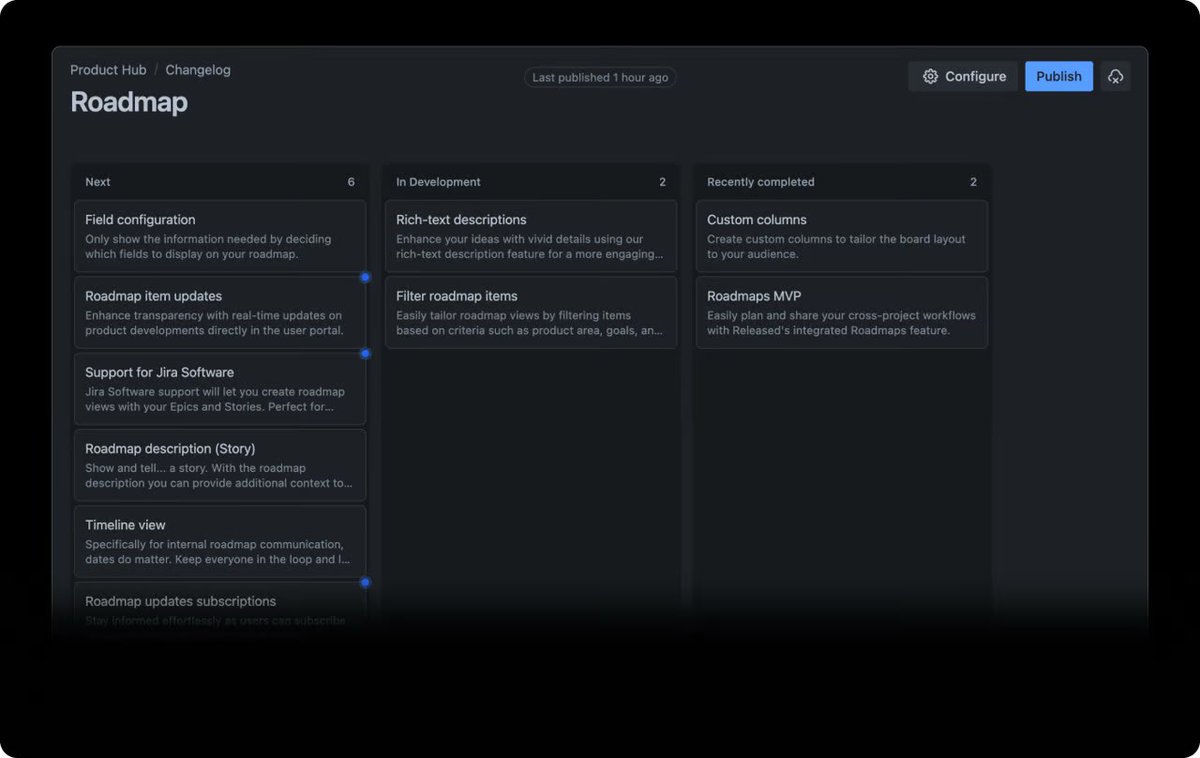The height and width of the screenshot is (758, 1200).
Task: Select the blue dot on Support for Jira Software card
Action: (365, 353)
